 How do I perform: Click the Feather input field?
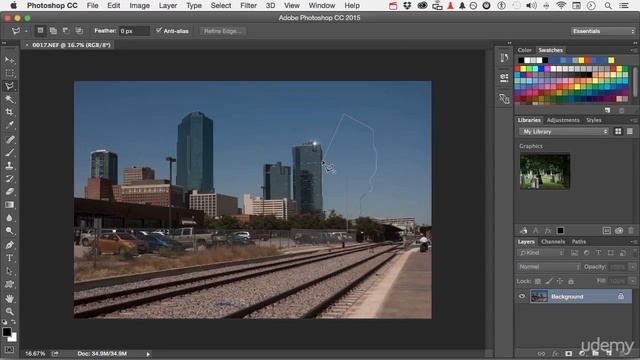134,31
